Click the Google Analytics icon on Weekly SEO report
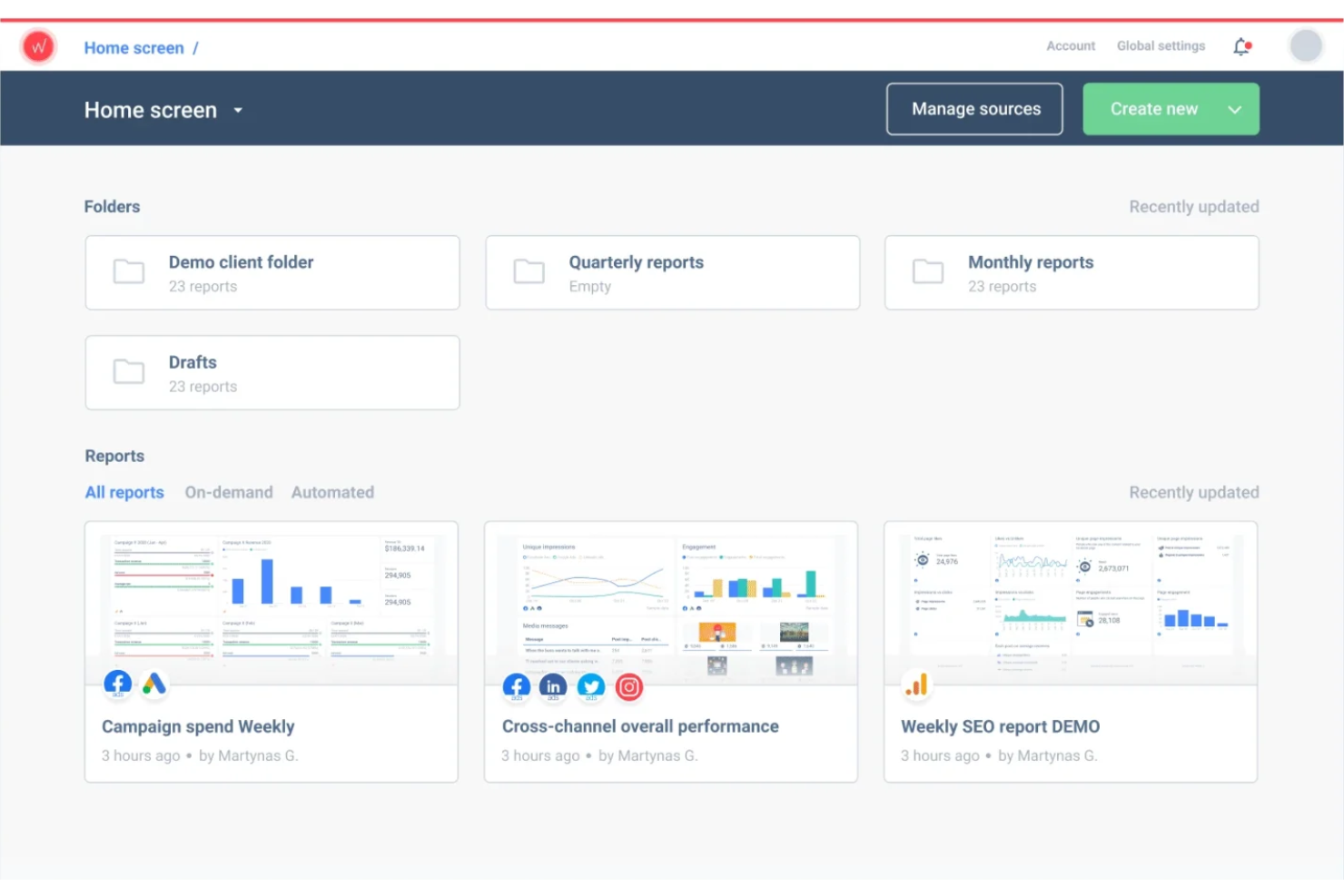This screenshot has height=896, width=1344. click(x=916, y=684)
